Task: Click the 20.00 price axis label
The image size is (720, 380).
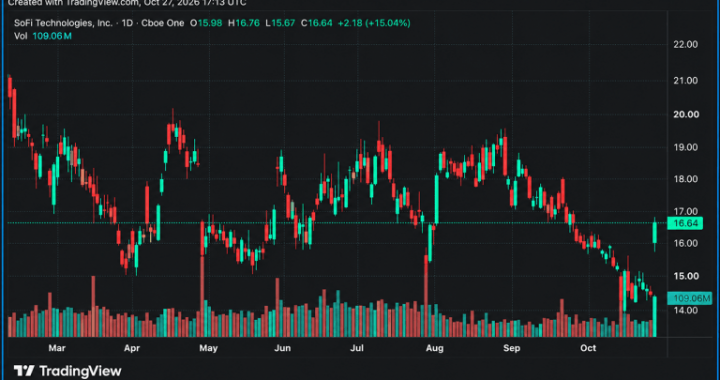Action: 685,114
